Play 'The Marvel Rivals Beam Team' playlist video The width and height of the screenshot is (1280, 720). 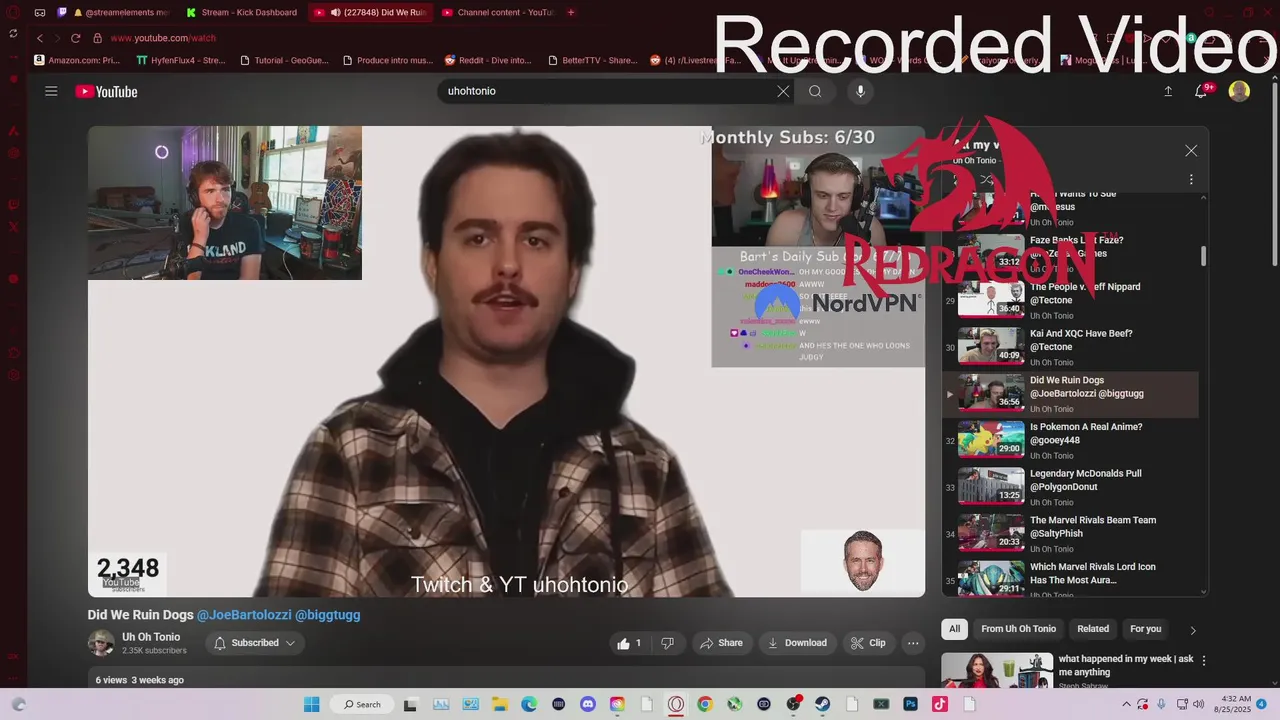pyautogui.click(x=1070, y=533)
